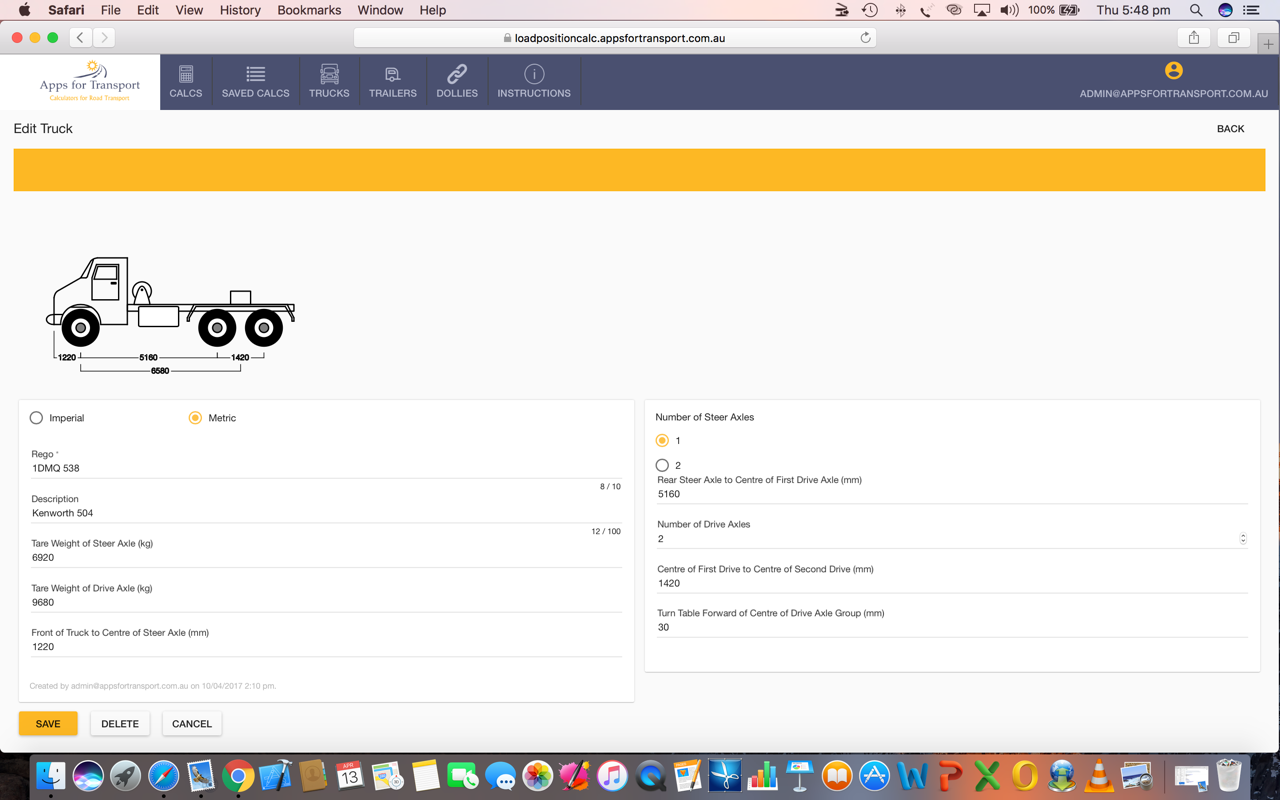
Task: Open Spotlight search in menu bar
Action: click(x=1196, y=10)
